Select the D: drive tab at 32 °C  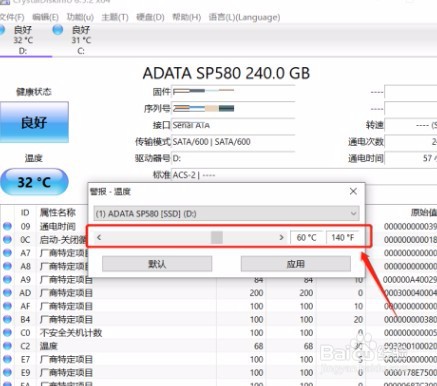tap(23, 40)
